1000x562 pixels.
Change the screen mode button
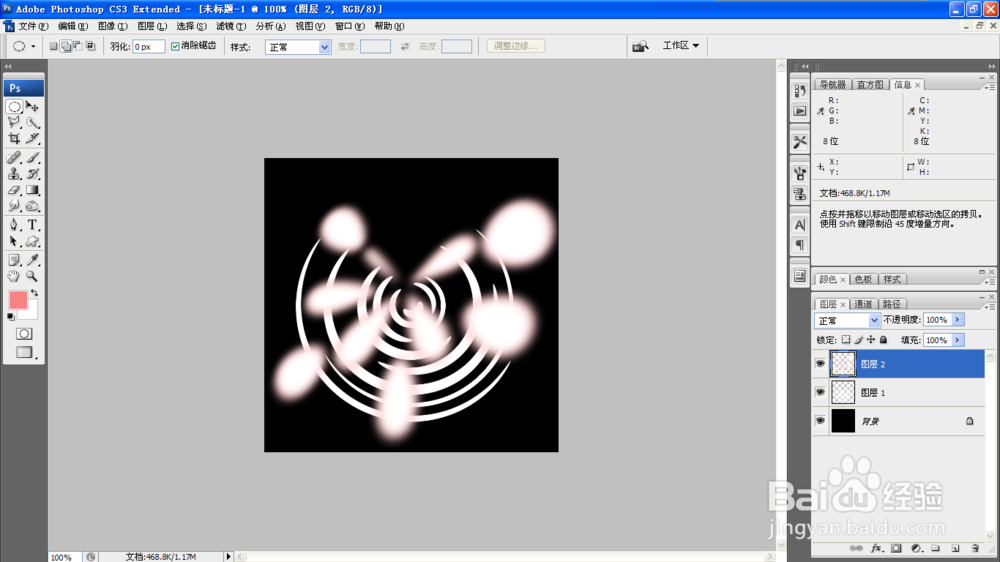tap(24, 352)
